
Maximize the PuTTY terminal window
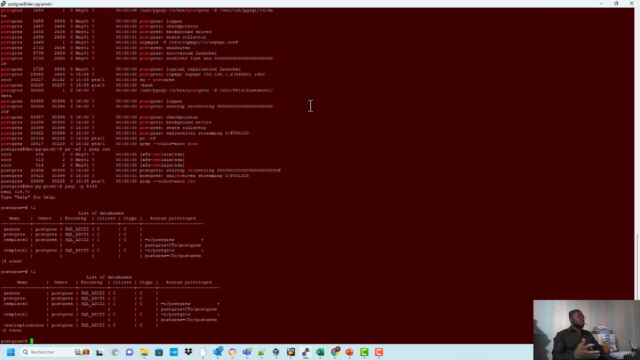tap(616, 4)
